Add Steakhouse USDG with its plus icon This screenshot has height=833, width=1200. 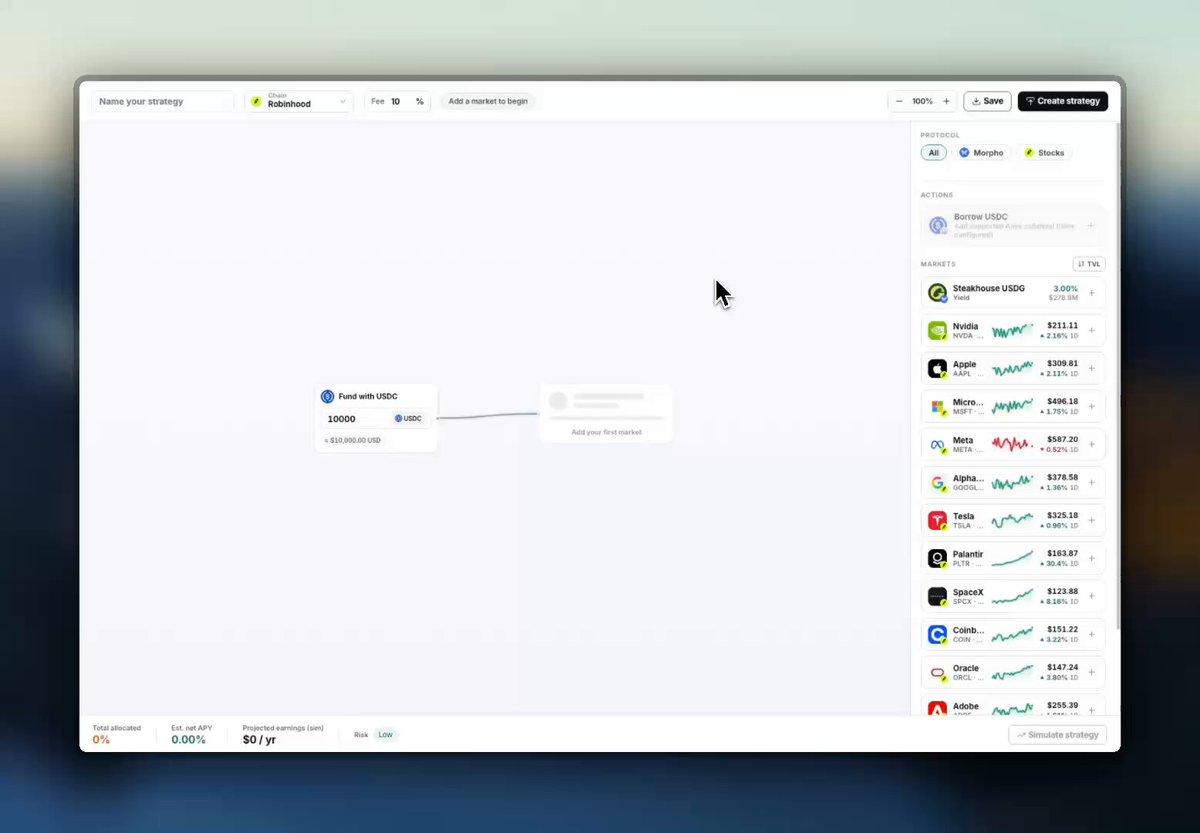(1091, 292)
